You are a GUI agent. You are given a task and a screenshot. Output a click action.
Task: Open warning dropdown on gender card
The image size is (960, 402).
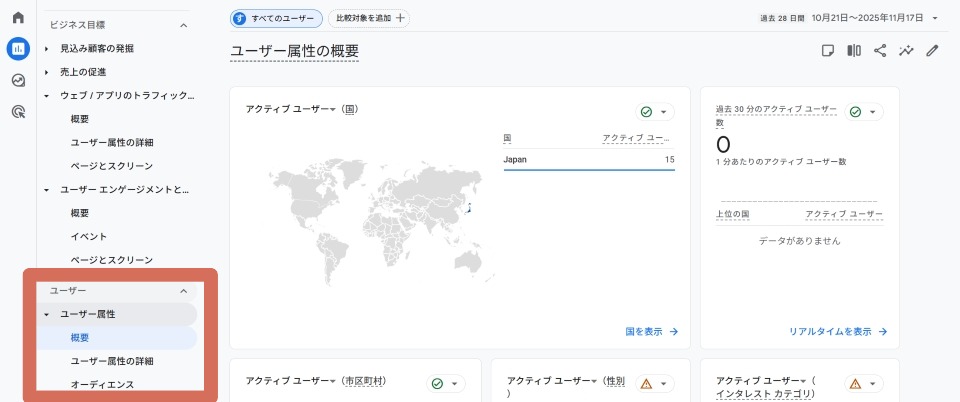[x=655, y=383]
